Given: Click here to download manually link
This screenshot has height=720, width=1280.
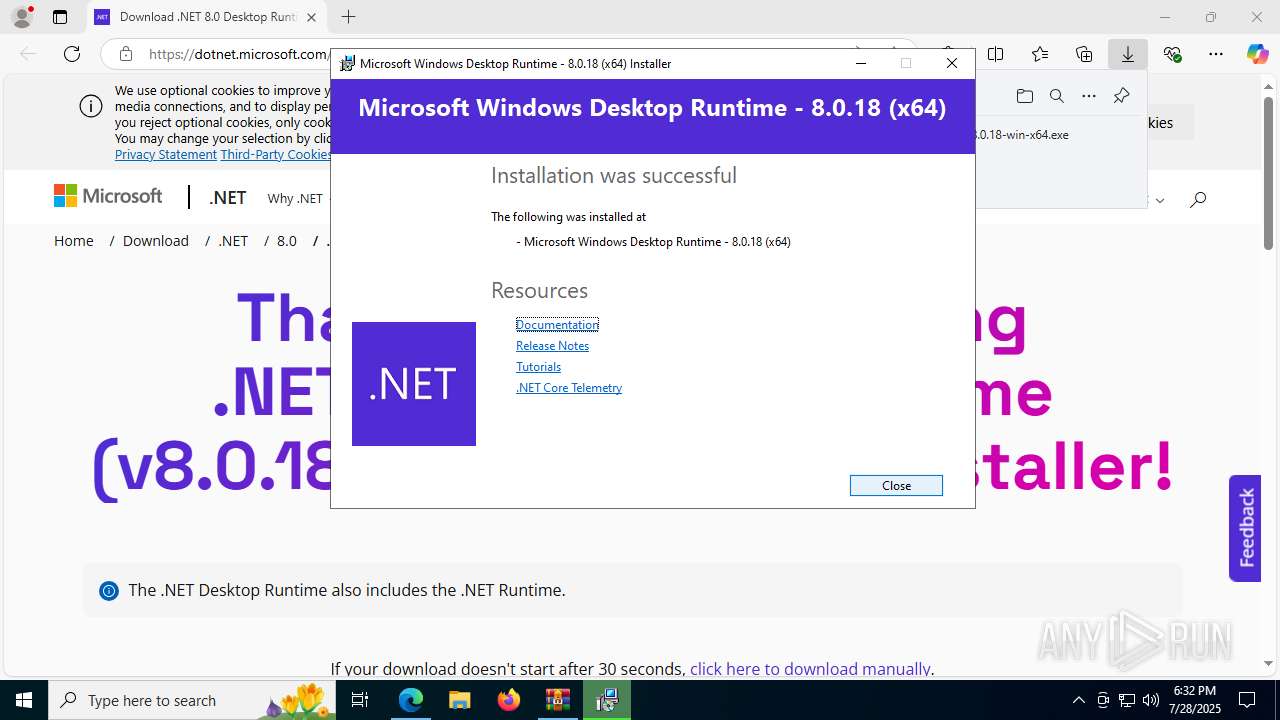Looking at the screenshot, I should coord(810,669).
